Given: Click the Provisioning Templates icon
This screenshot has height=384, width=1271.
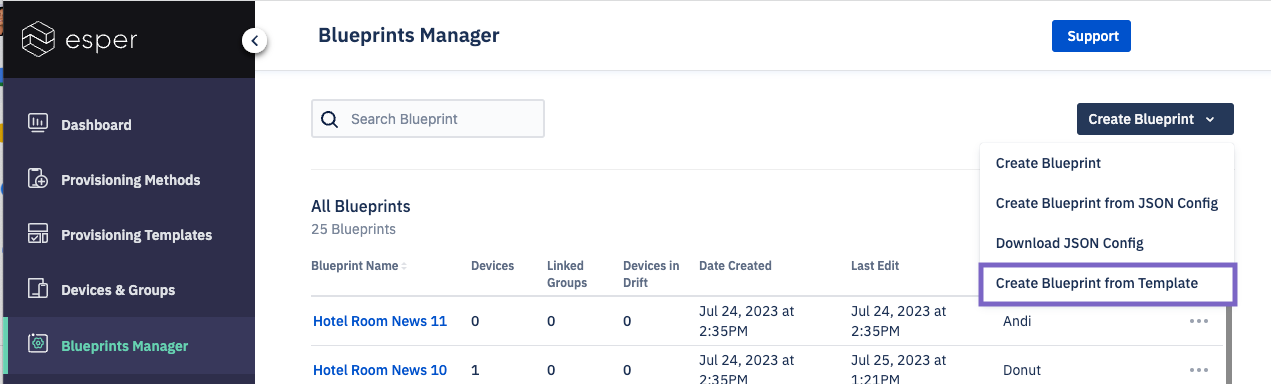Looking at the screenshot, I should [x=37, y=234].
